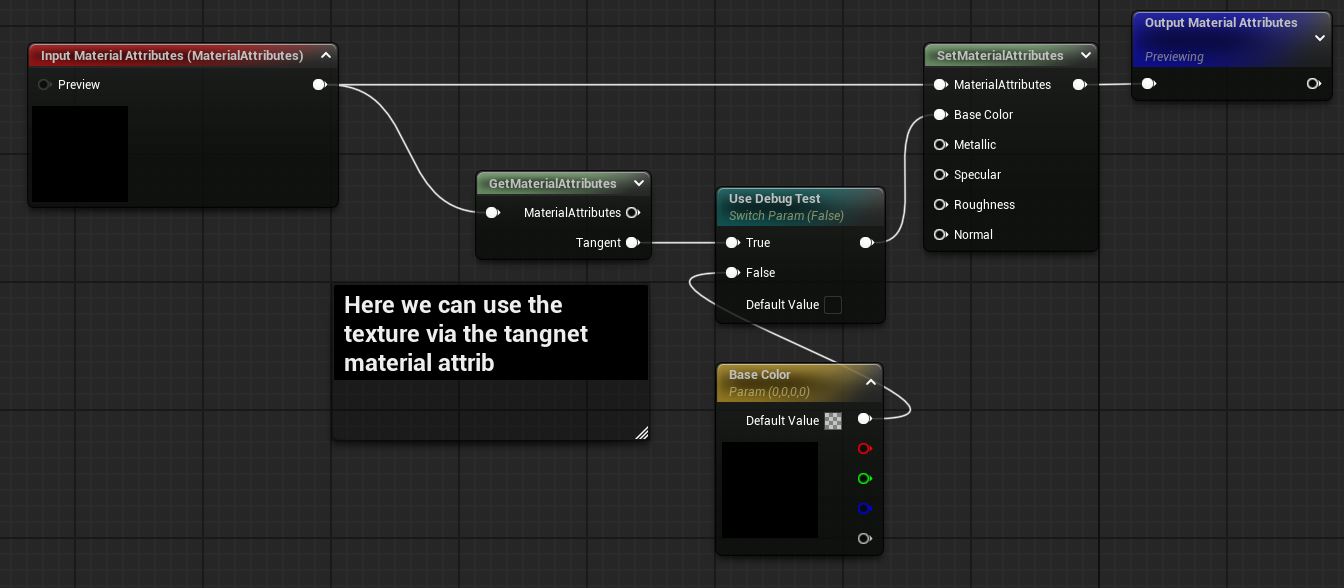Select the Input Material Attributes node title

click(x=172, y=56)
